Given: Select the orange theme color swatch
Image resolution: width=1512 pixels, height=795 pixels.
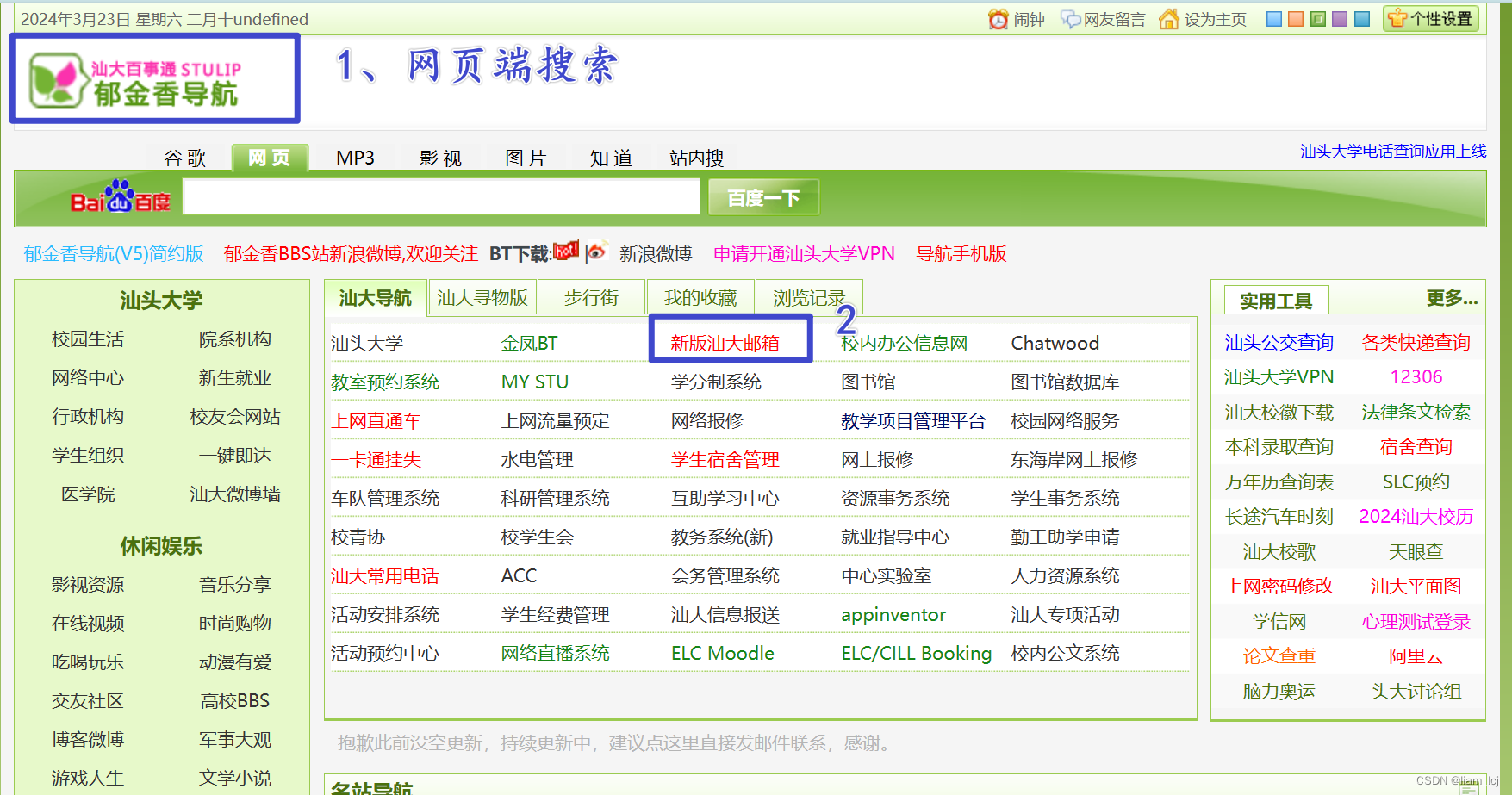Looking at the screenshot, I should point(1296,19).
